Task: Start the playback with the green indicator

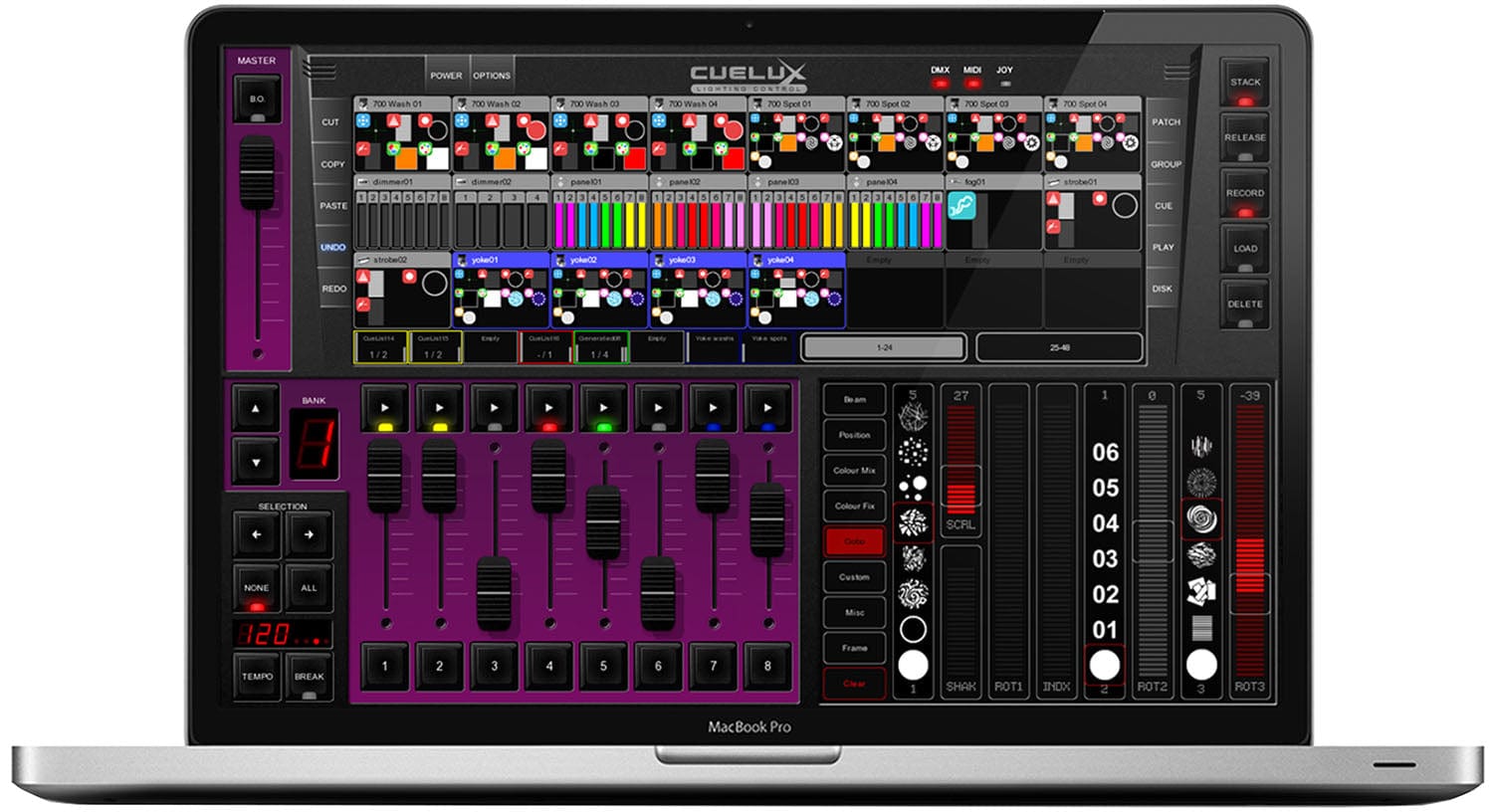Action: tap(603, 407)
